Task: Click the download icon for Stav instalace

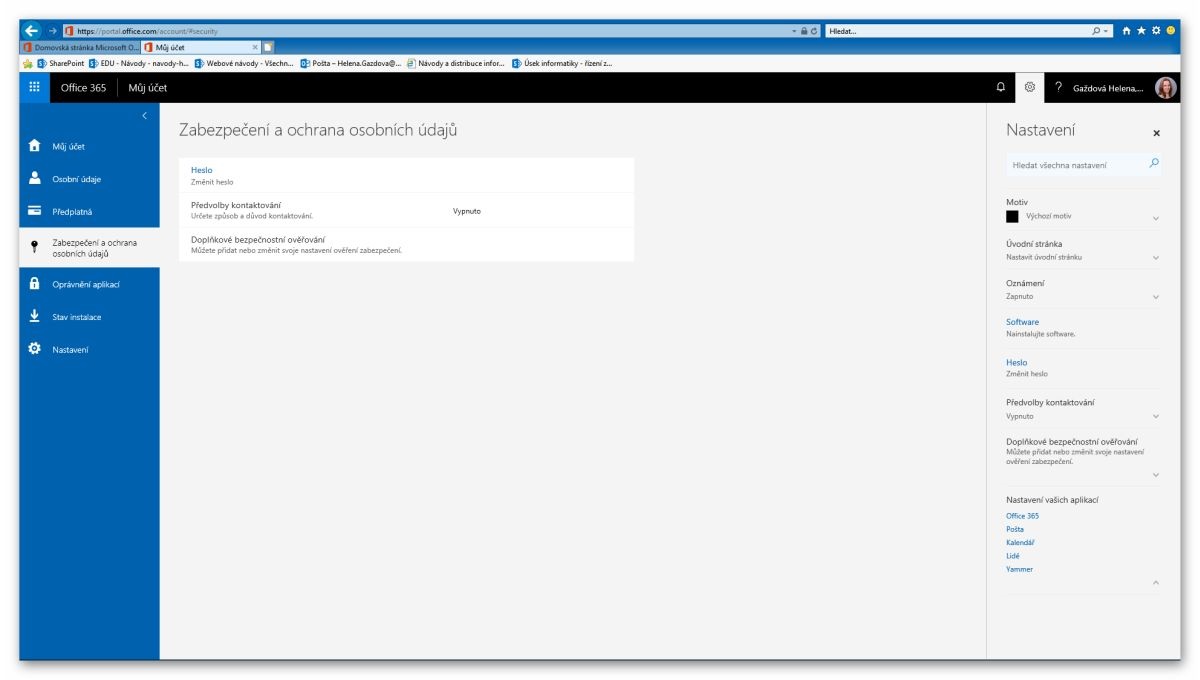Action: 35,316
